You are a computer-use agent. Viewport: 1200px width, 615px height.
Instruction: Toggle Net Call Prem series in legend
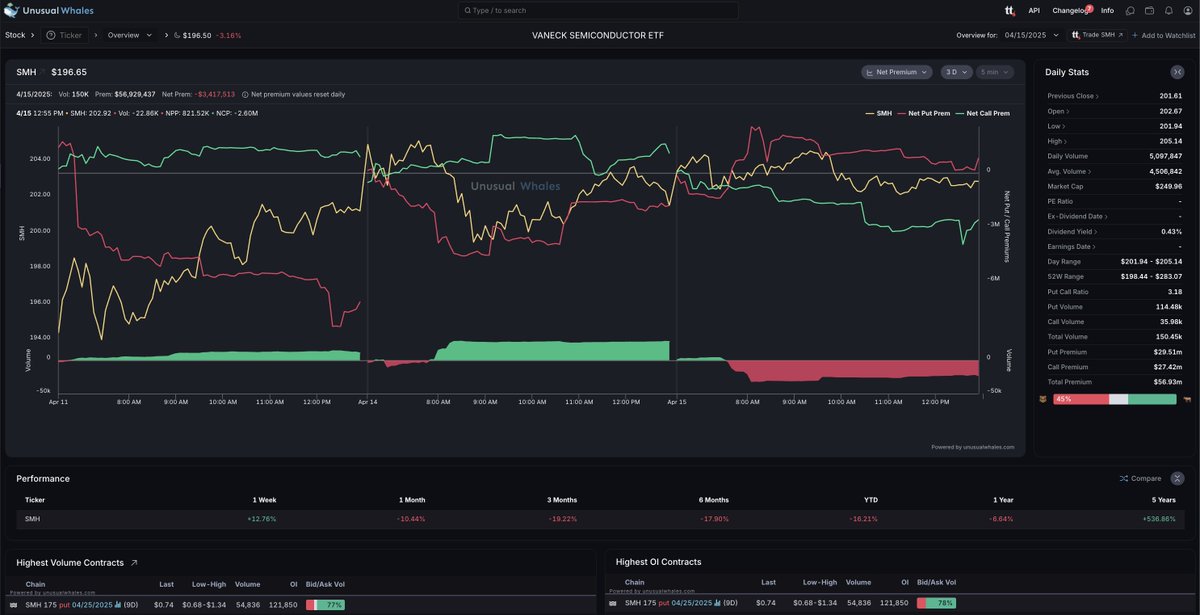(982, 113)
